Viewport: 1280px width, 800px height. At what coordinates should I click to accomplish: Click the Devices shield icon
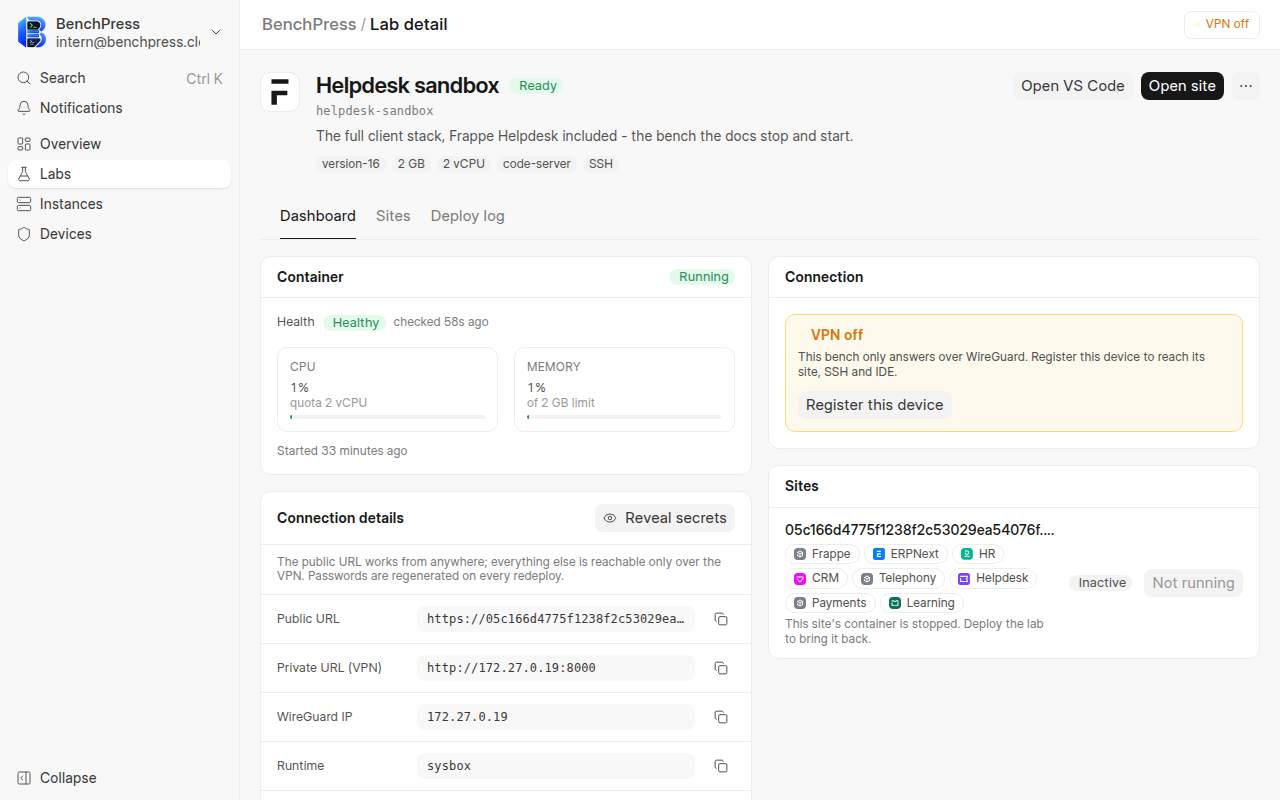click(x=24, y=234)
